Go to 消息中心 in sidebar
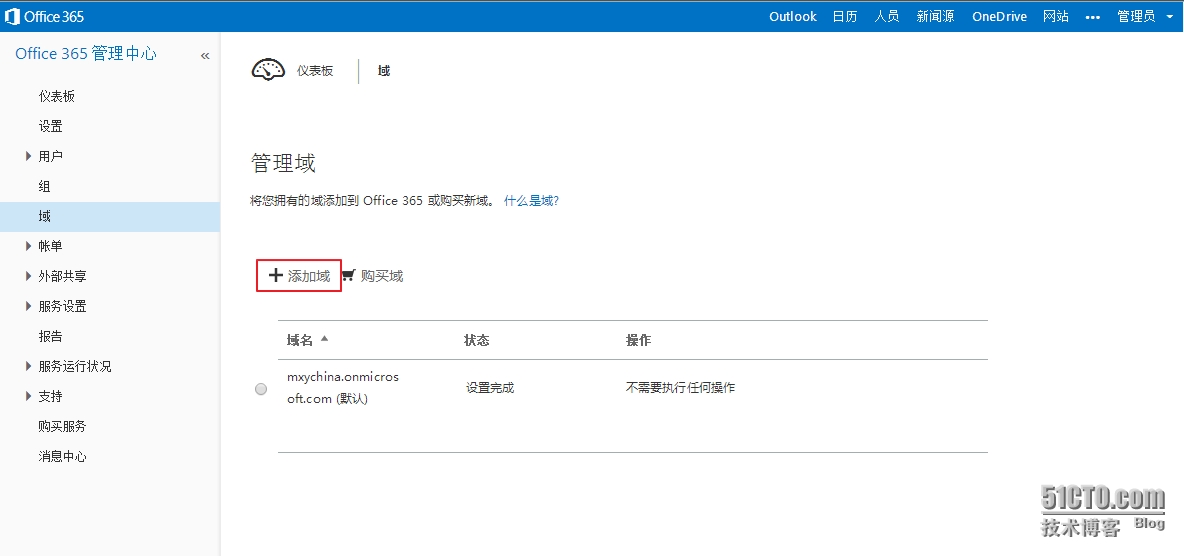 point(62,456)
